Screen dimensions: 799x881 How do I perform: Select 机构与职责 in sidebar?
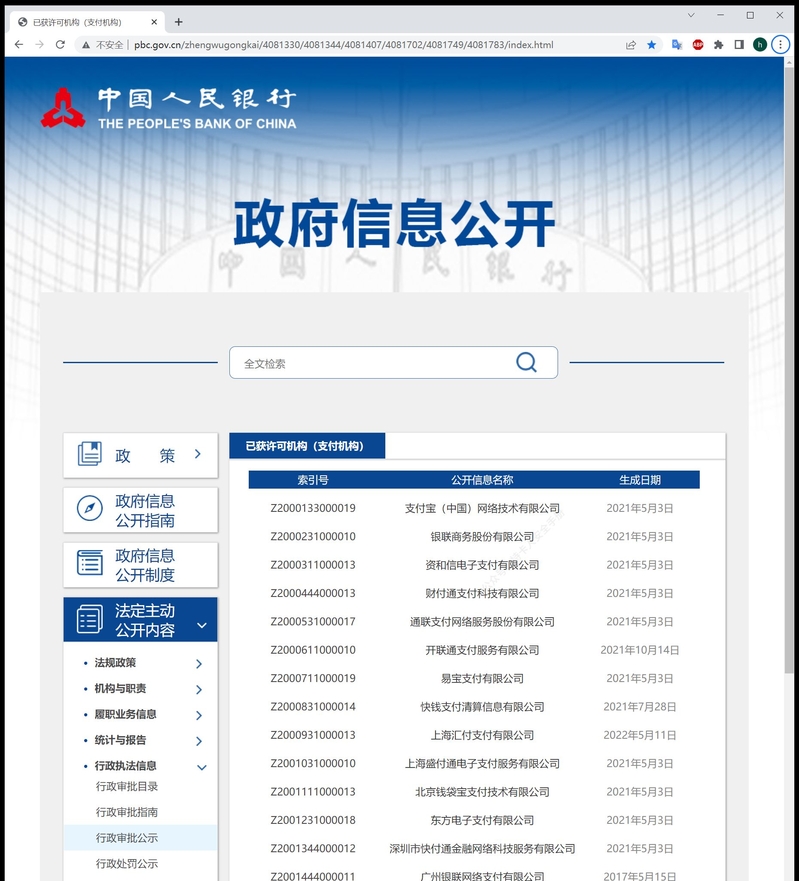(x=120, y=689)
